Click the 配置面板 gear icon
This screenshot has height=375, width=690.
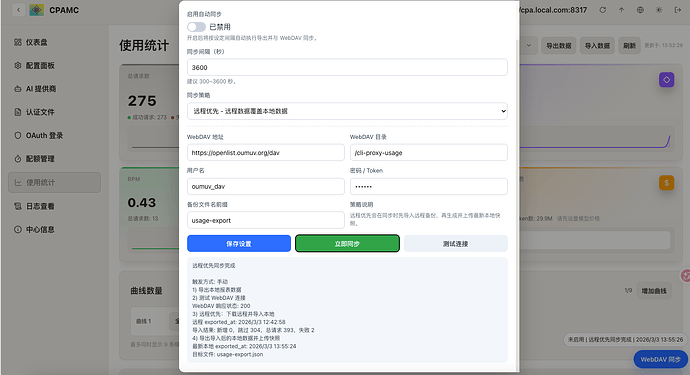point(18,66)
